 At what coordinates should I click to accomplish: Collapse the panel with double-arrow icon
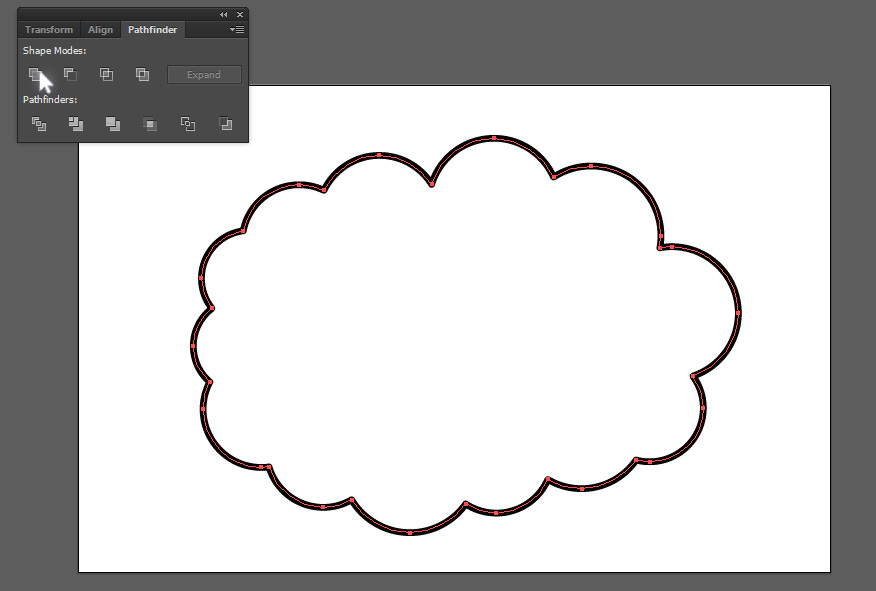coord(223,15)
